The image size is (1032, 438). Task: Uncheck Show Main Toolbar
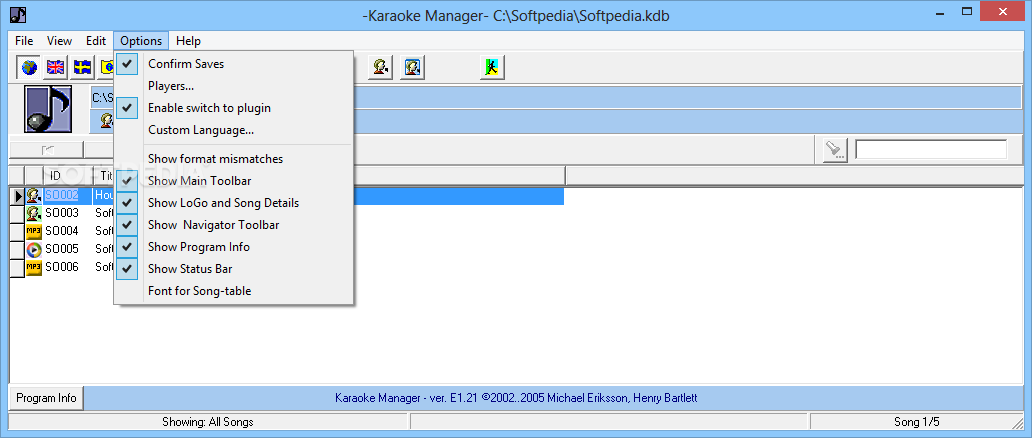pyautogui.click(x=234, y=180)
